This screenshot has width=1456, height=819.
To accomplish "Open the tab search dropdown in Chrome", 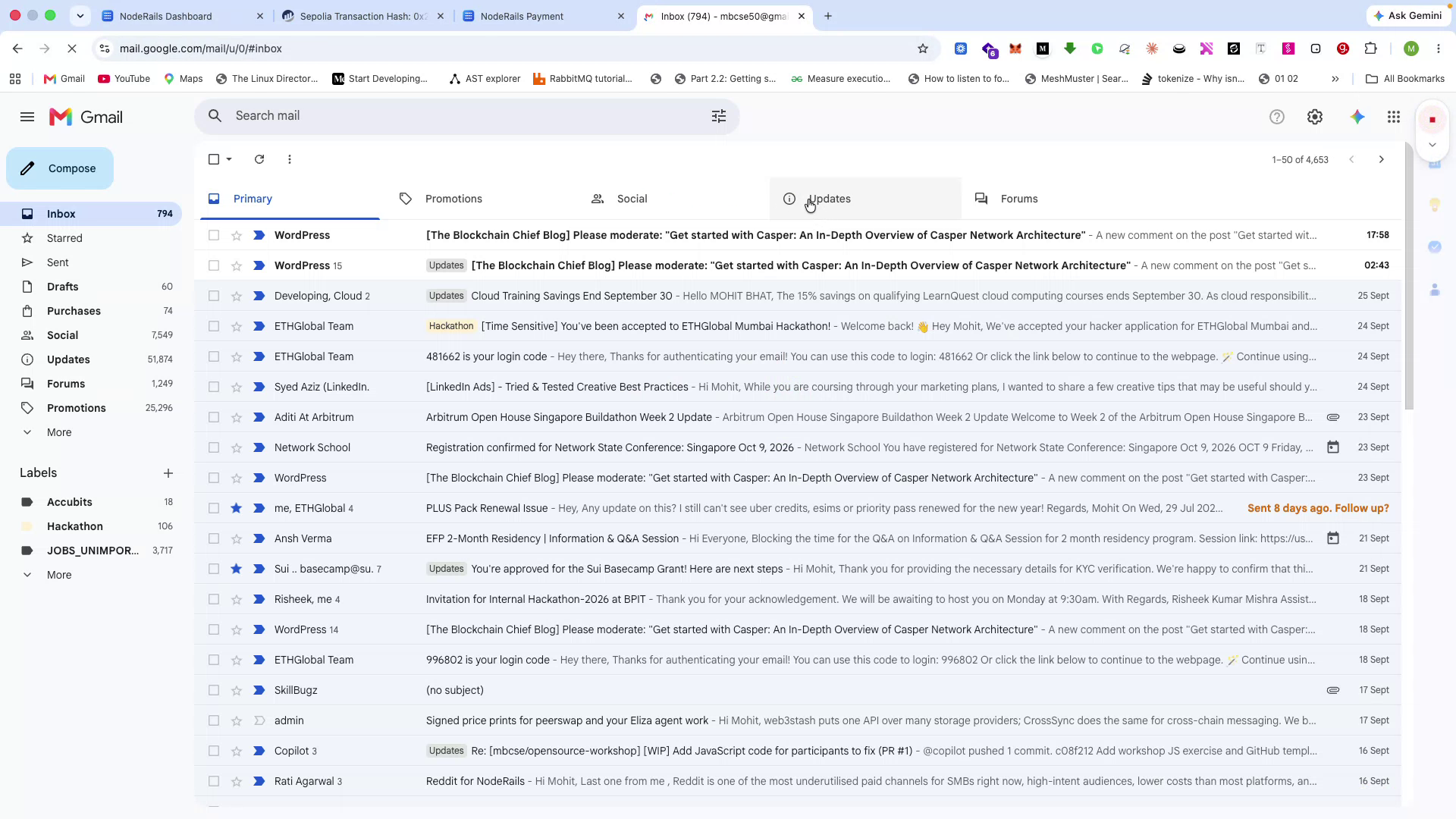I will (x=80, y=16).
